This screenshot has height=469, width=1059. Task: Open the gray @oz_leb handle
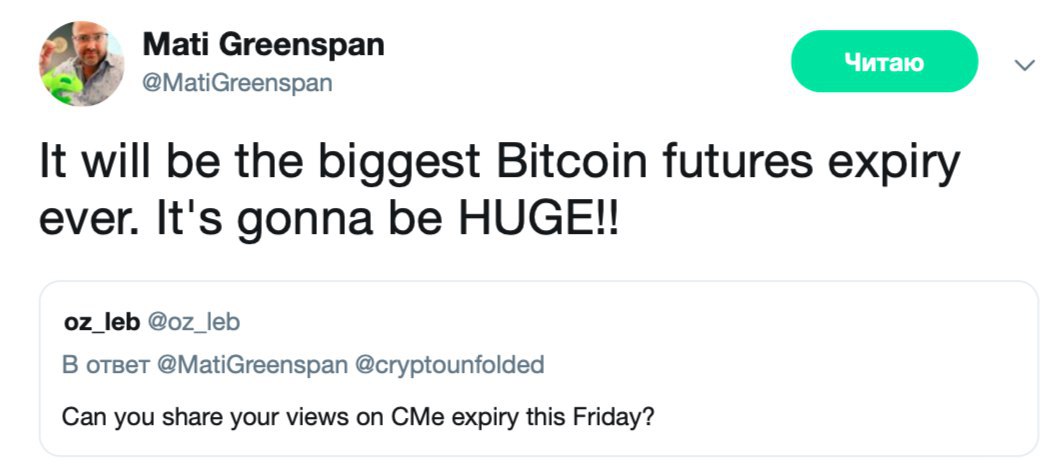[194, 321]
